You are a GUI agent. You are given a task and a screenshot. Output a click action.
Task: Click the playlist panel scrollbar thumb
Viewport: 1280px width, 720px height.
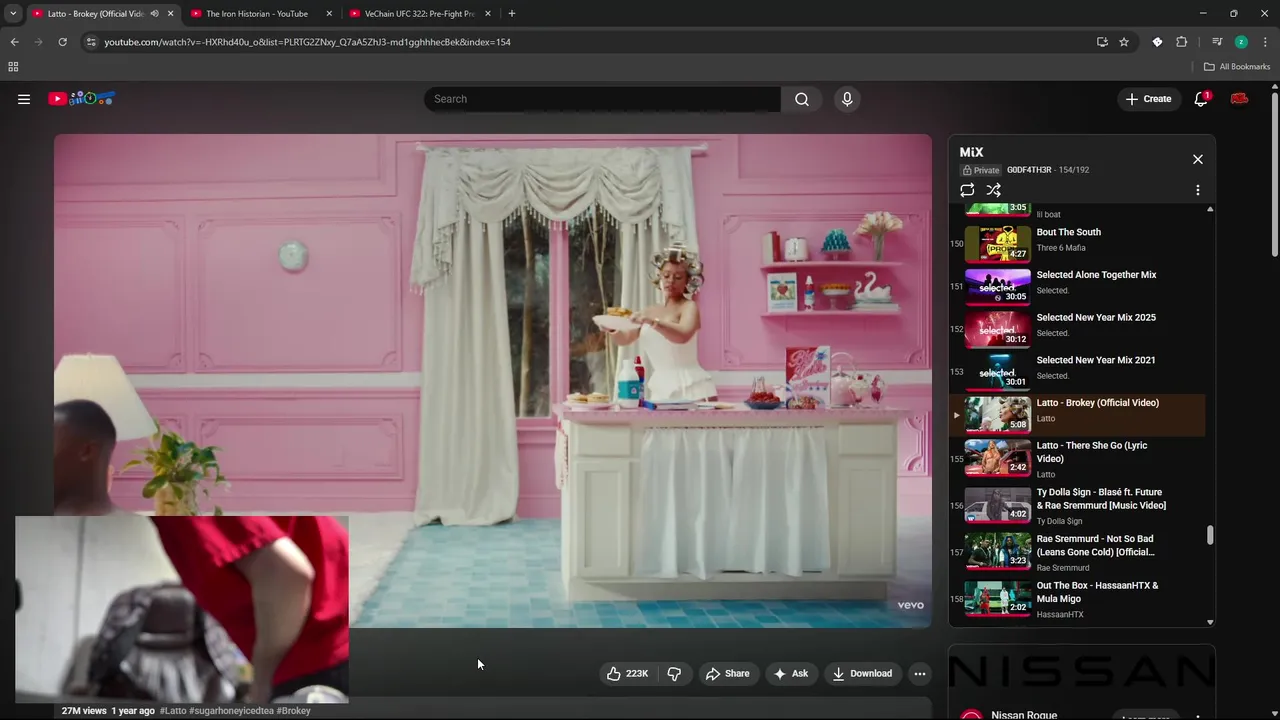coord(1210,536)
